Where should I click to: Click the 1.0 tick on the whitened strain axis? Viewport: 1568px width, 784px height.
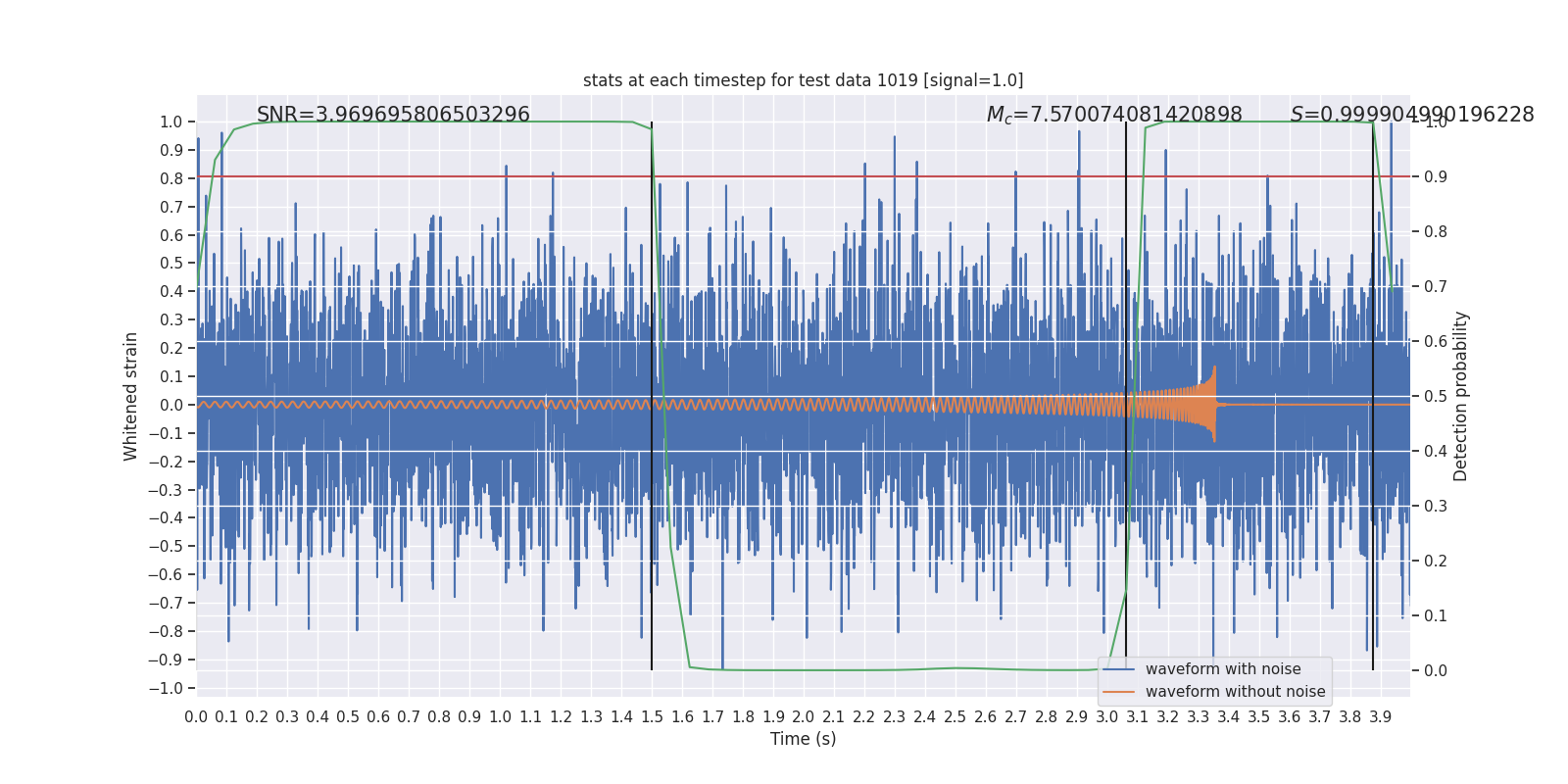tap(171, 122)
